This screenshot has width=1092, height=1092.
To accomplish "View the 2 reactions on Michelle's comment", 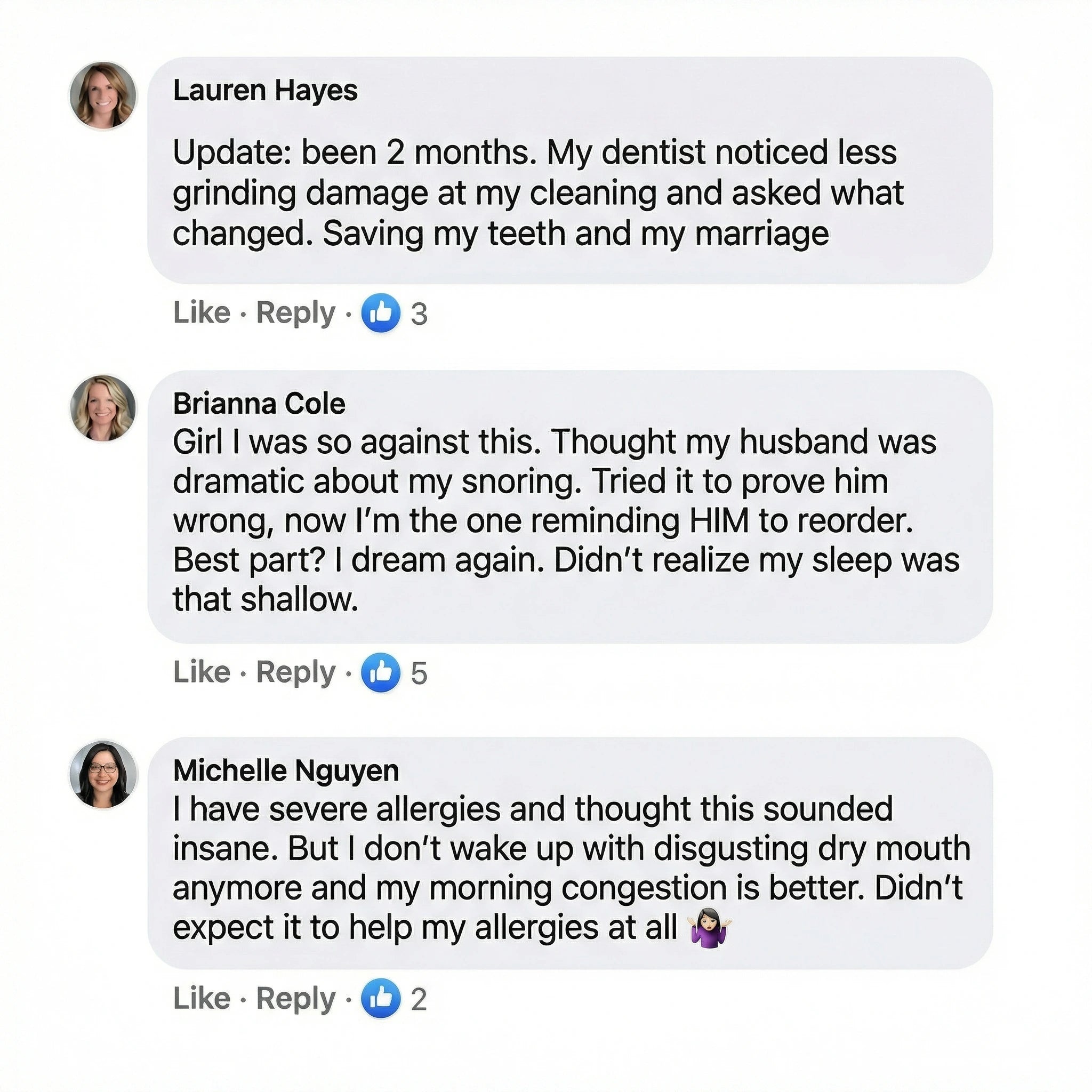I will click(x=419, y=999).
